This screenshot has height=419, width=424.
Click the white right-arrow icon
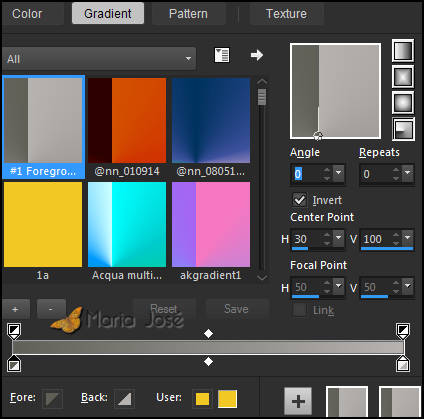coord(257,55)
